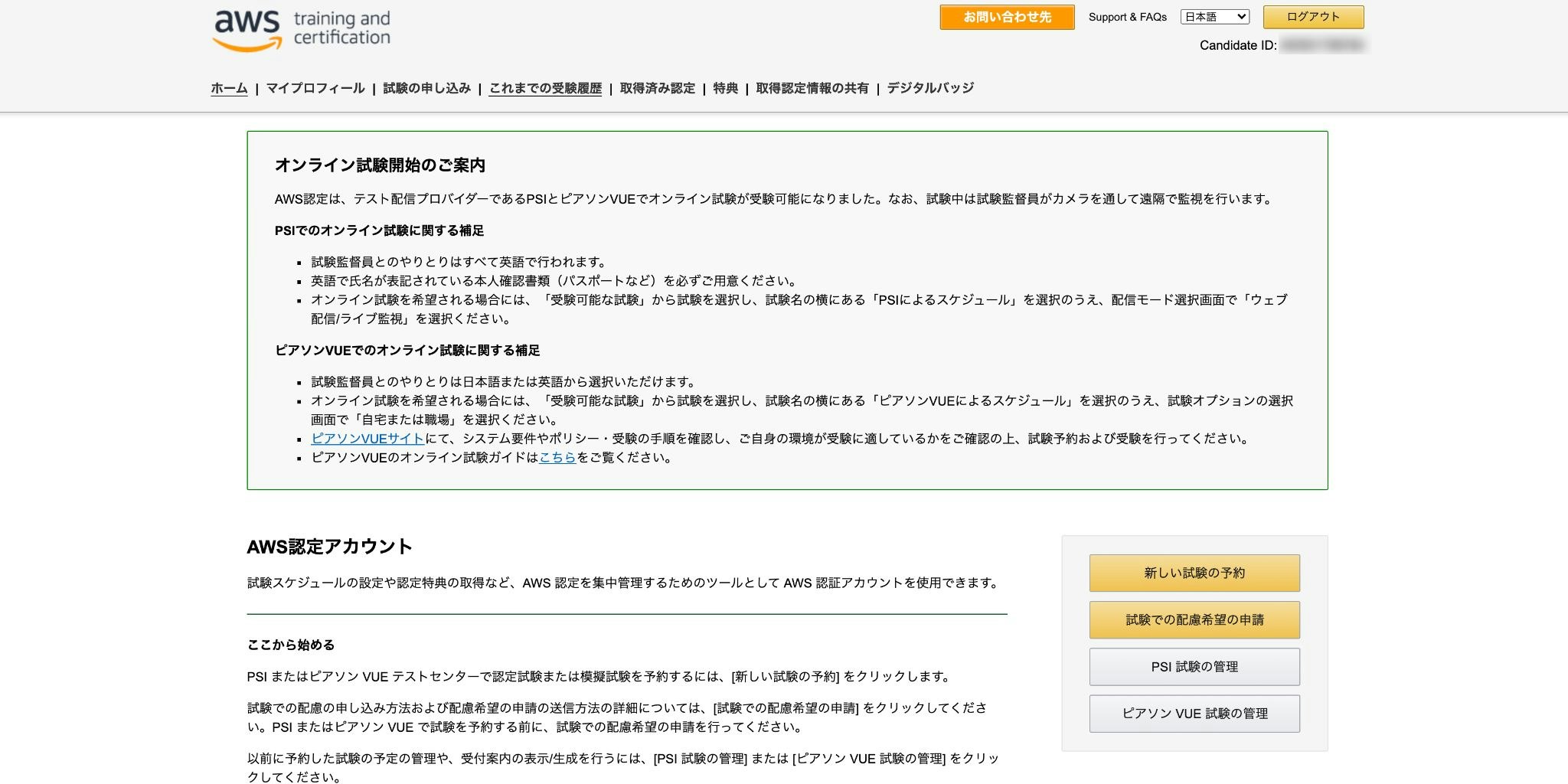Expand the 日本語 language dropdown

coord(1214,17)
